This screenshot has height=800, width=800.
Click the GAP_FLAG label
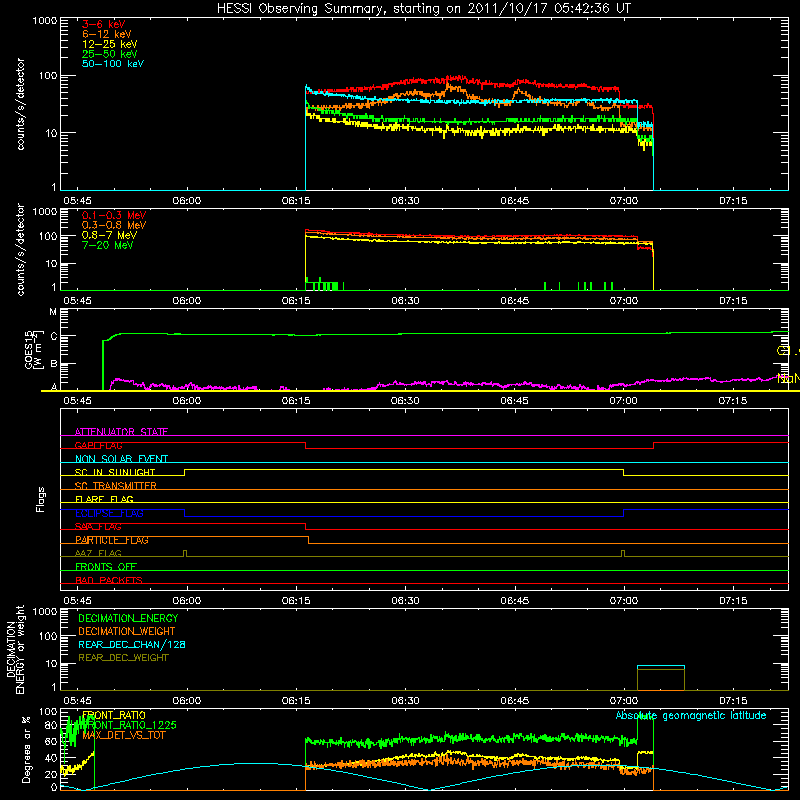(98, 445)
